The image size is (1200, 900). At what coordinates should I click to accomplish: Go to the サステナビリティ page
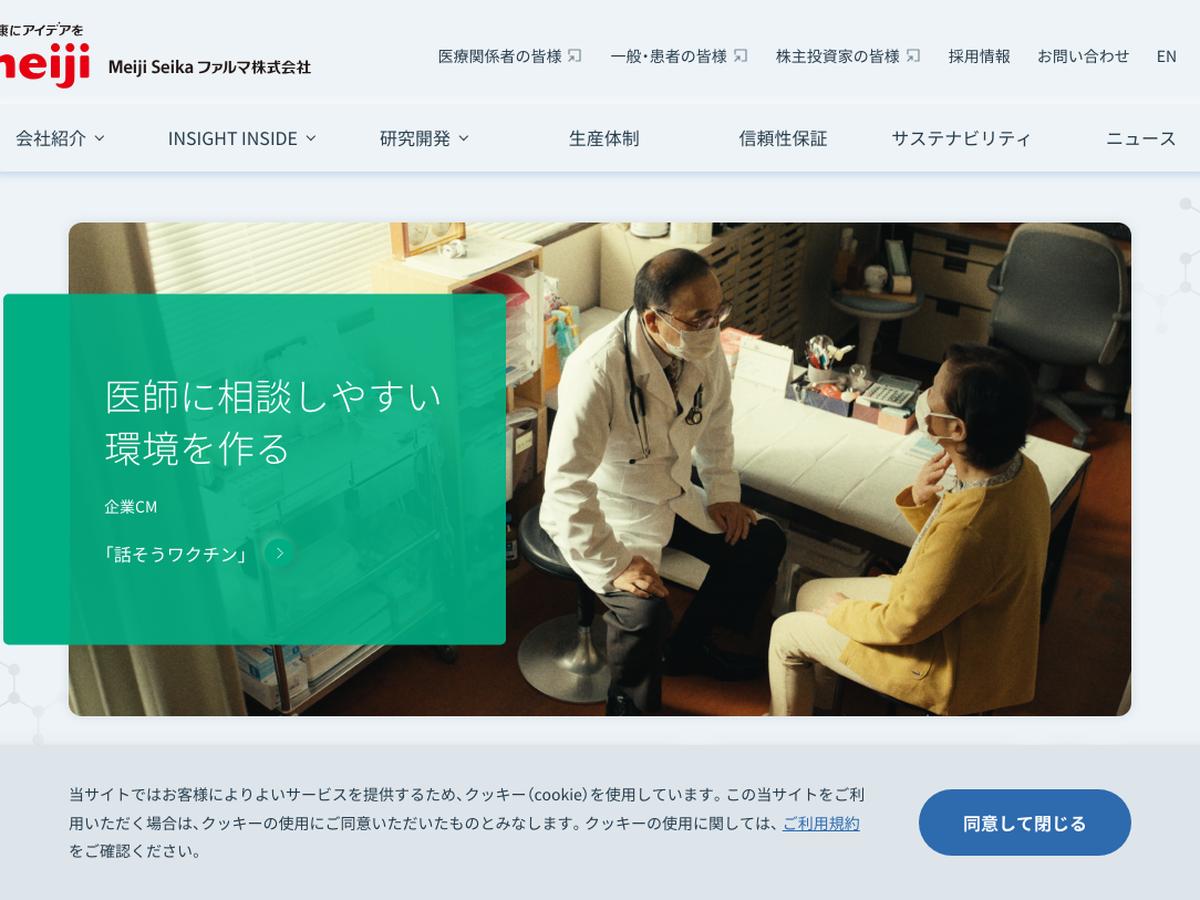coord(961,139)
